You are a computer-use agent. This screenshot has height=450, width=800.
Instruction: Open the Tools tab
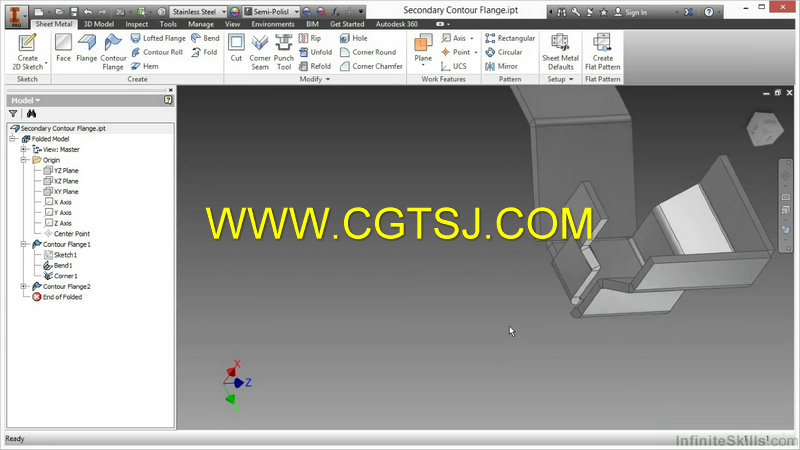(x=168, y=24)
